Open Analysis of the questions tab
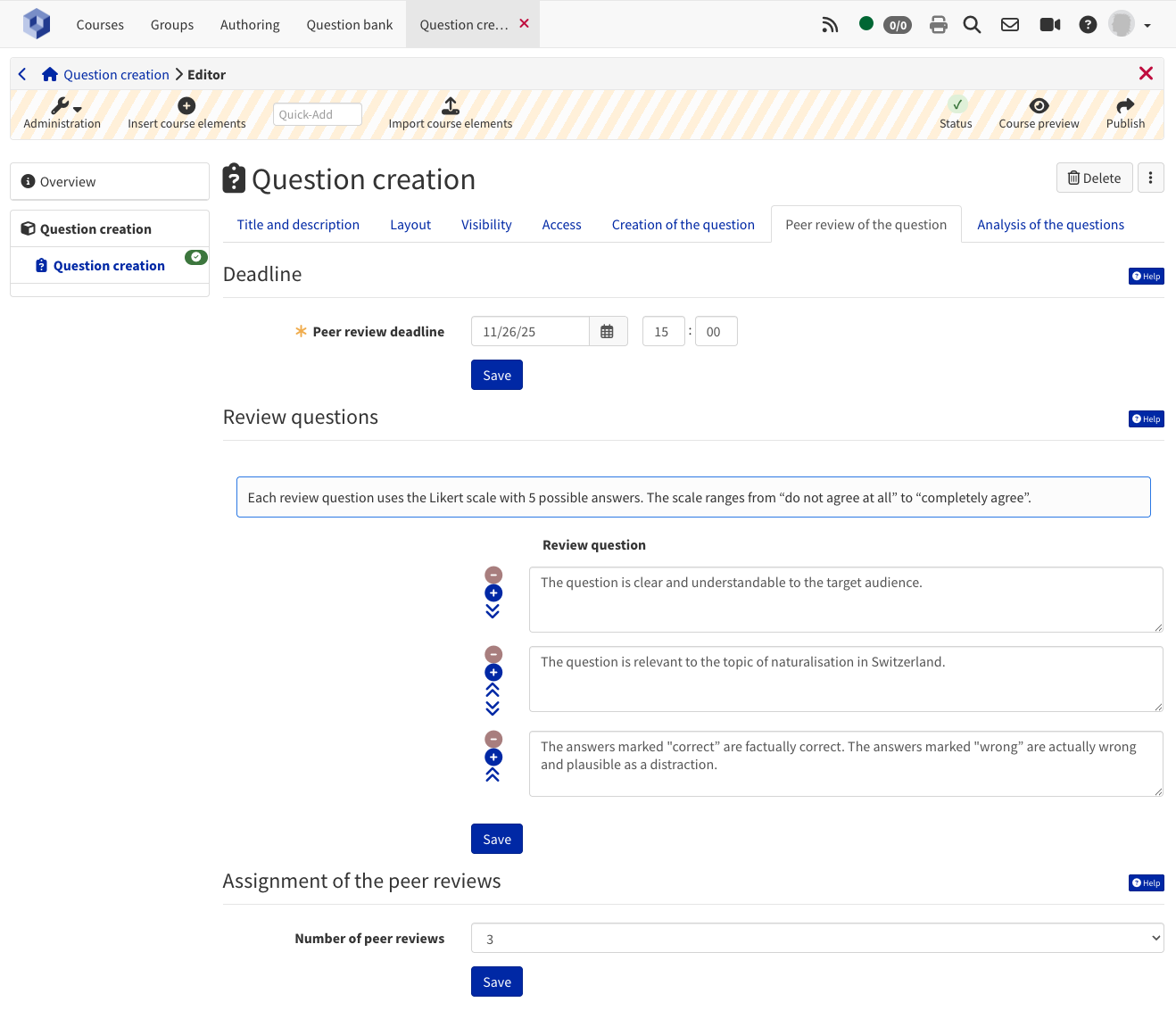Image resolution: width=1176 pixels, height=1027 pixels. pyautogui.click(x=1050, y=225)
